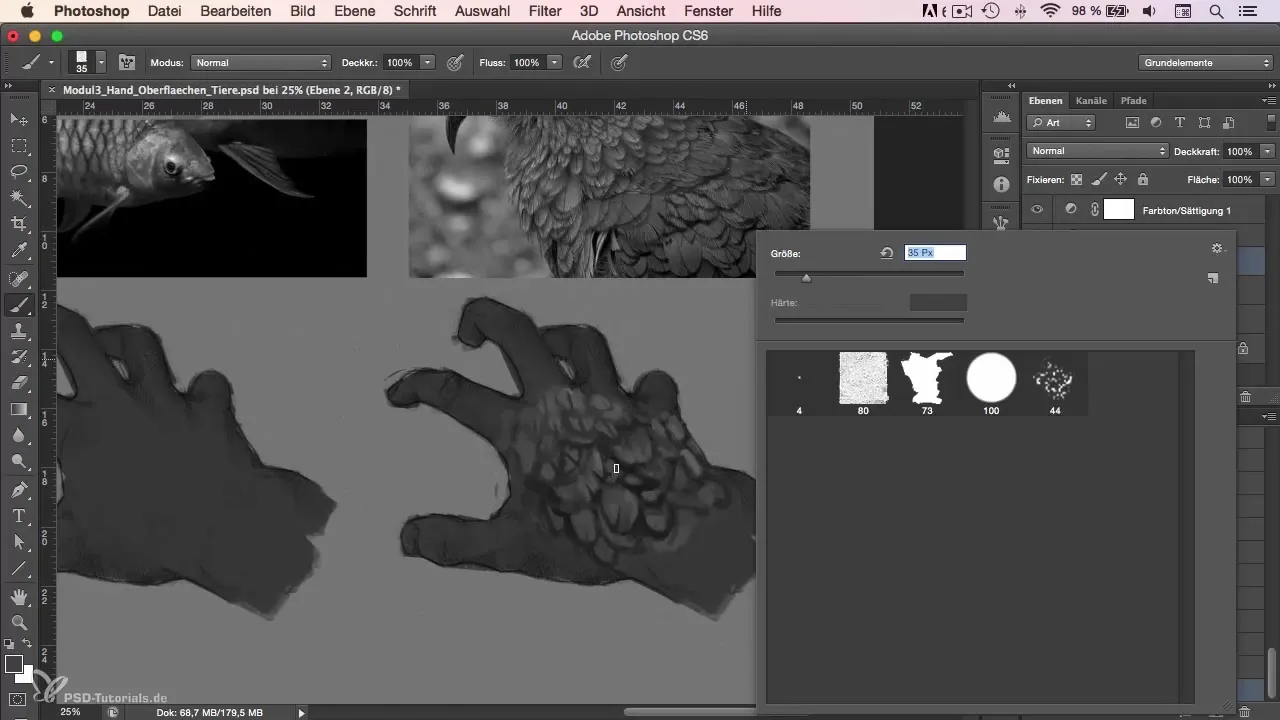The width and height of the screenshot is (1280, 720).
Task: Open the Brush panel toggle icon
Action: pos(127,62)
